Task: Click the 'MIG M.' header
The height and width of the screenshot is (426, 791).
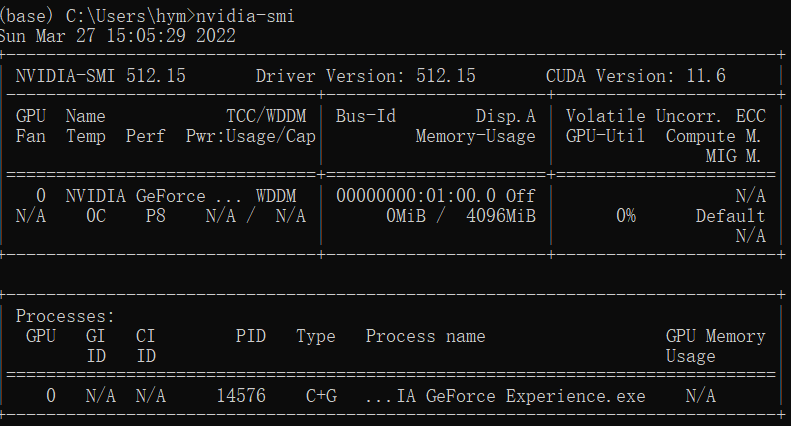Action: pos(733,156)
